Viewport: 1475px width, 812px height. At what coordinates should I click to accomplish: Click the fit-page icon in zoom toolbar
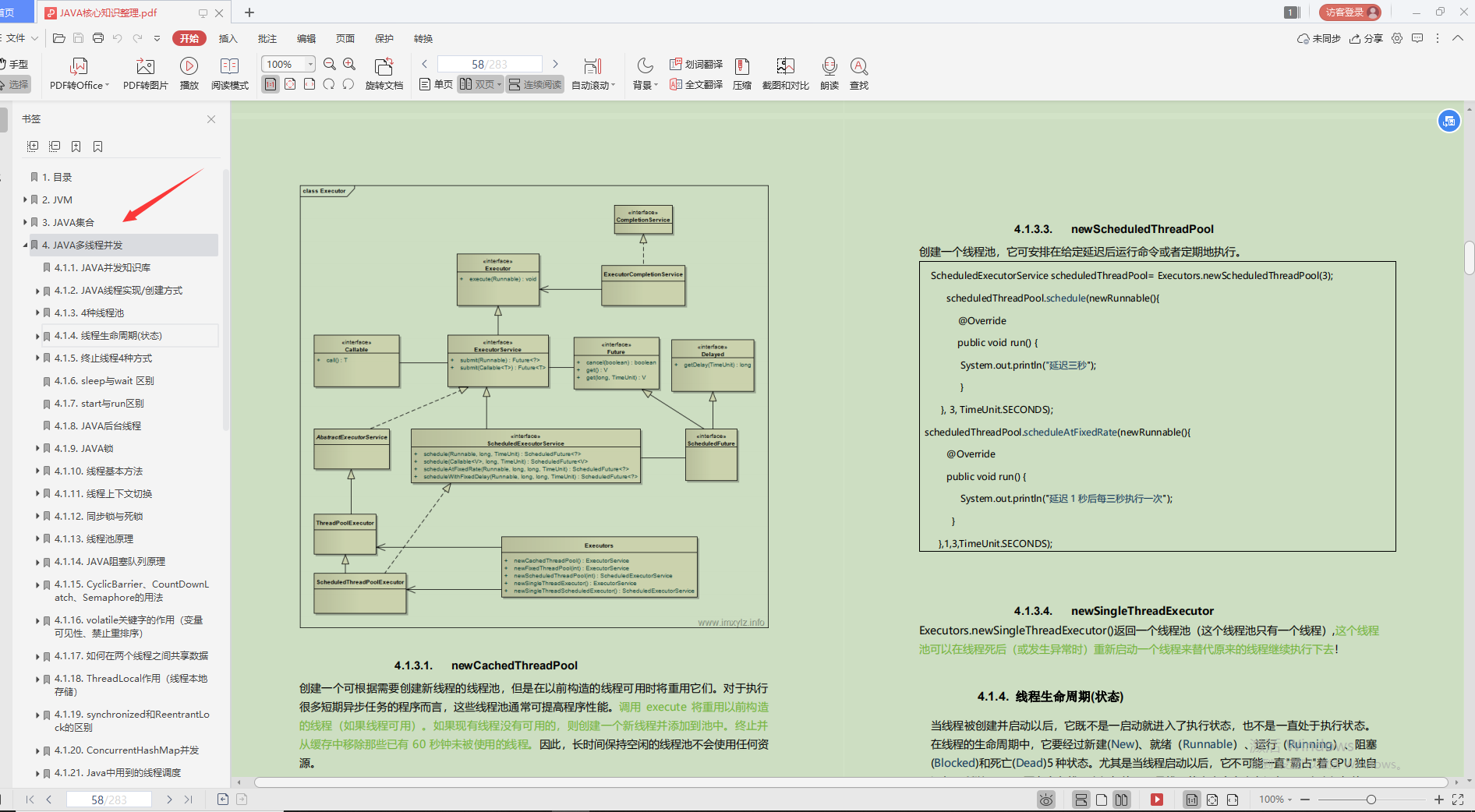tap(290, 84)
